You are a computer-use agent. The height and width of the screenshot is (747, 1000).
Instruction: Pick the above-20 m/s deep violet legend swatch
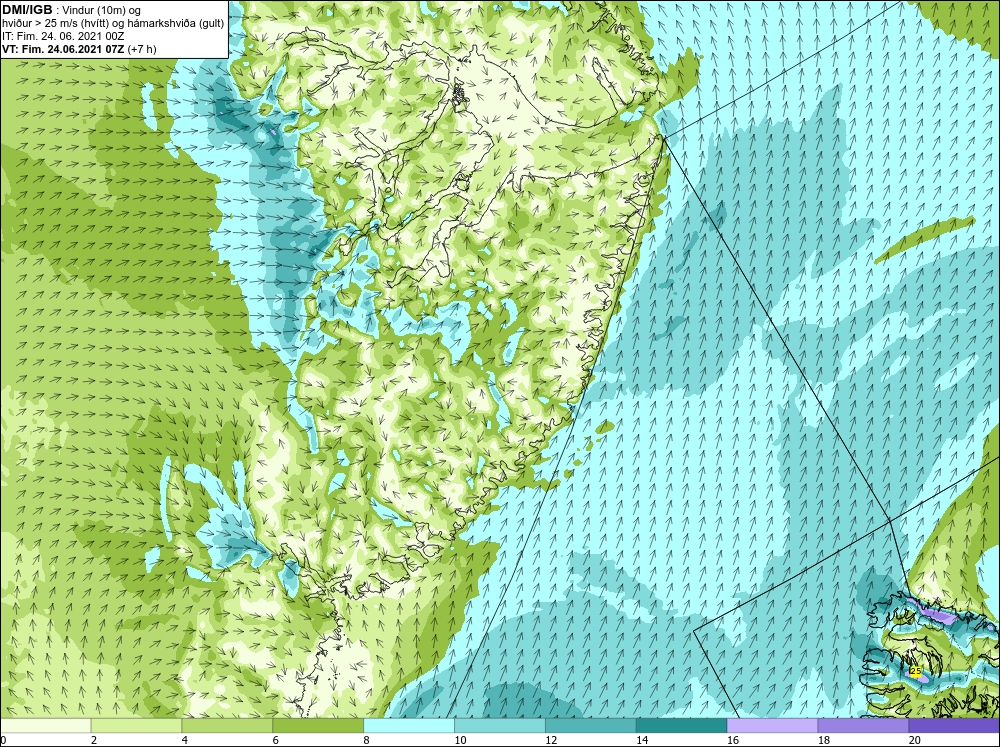pos(954,726)
